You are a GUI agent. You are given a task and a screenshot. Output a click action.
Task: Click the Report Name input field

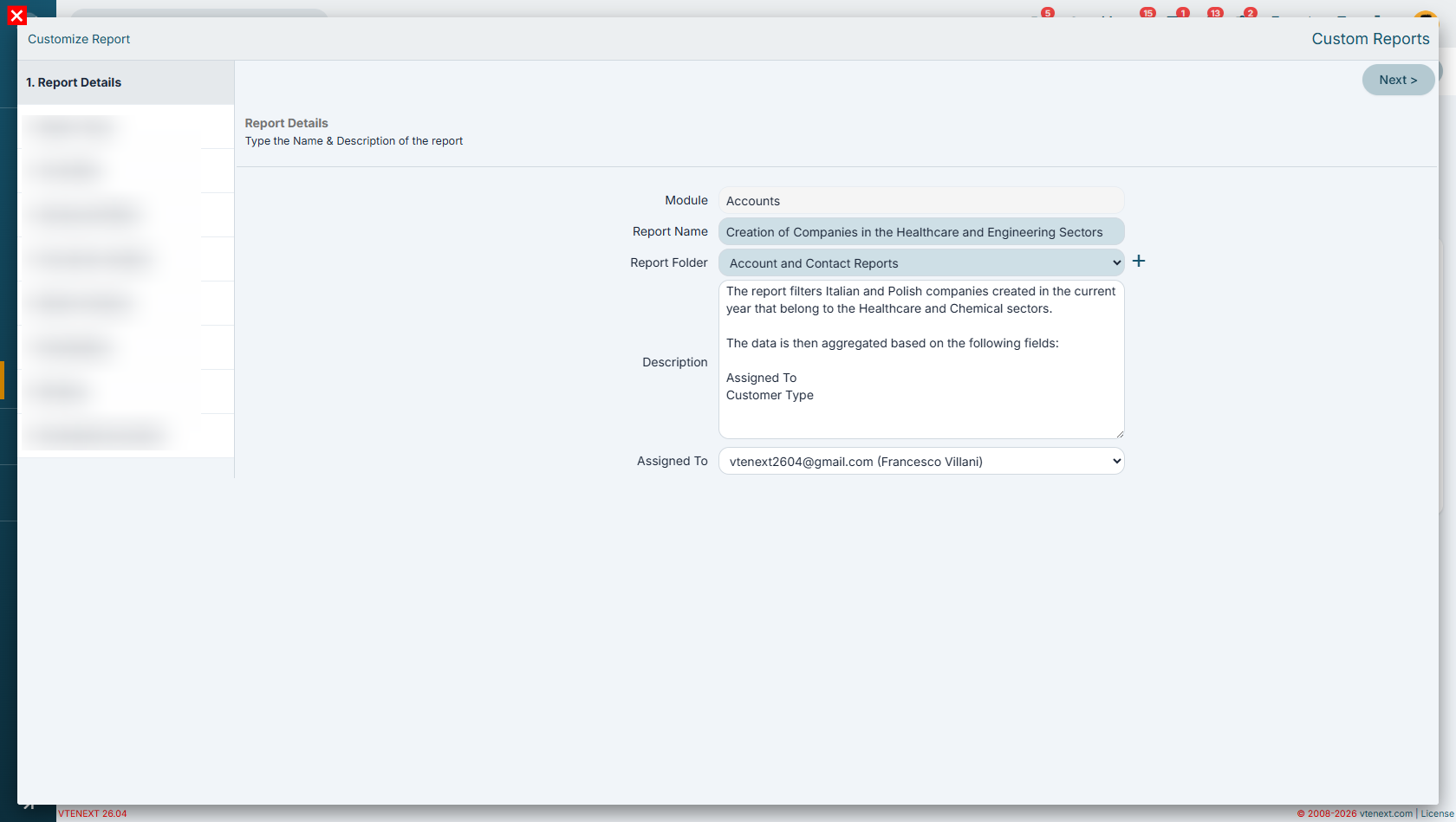(921, 232)
